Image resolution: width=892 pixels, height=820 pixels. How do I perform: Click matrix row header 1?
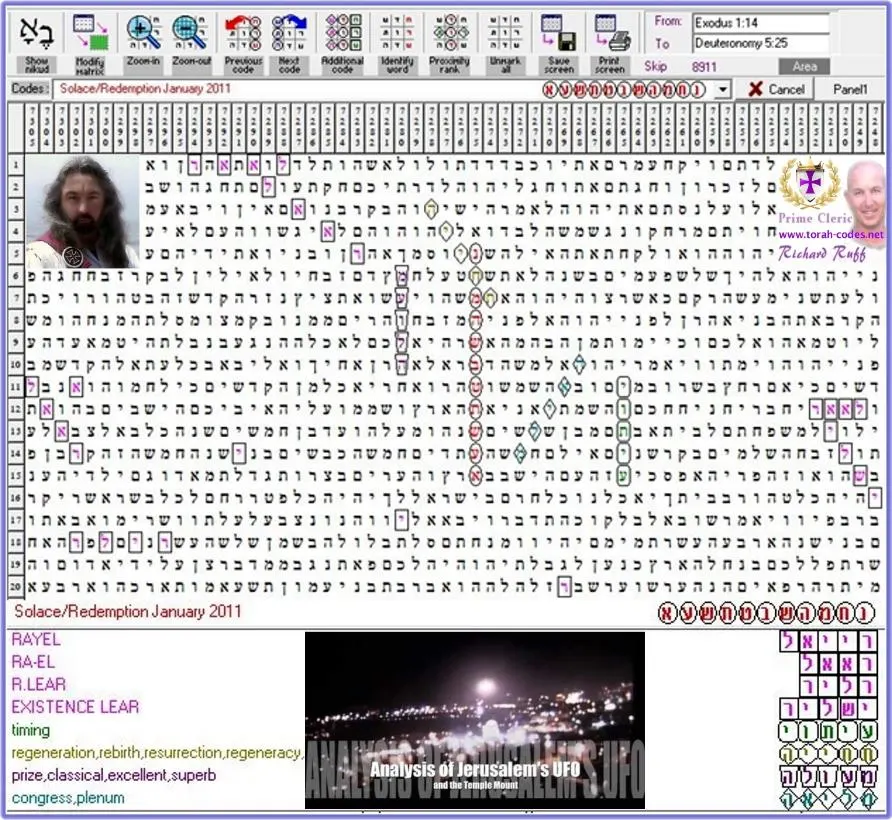click(16, 165)
